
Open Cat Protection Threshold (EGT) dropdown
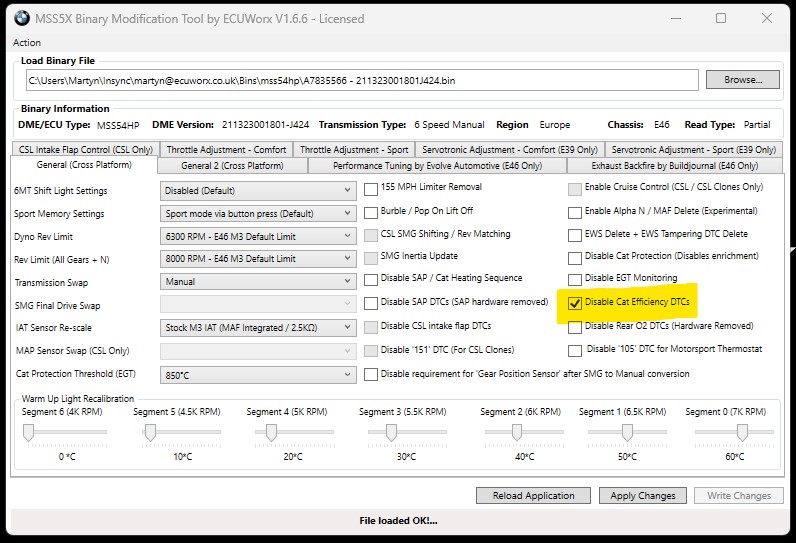[x=258, y=373]
